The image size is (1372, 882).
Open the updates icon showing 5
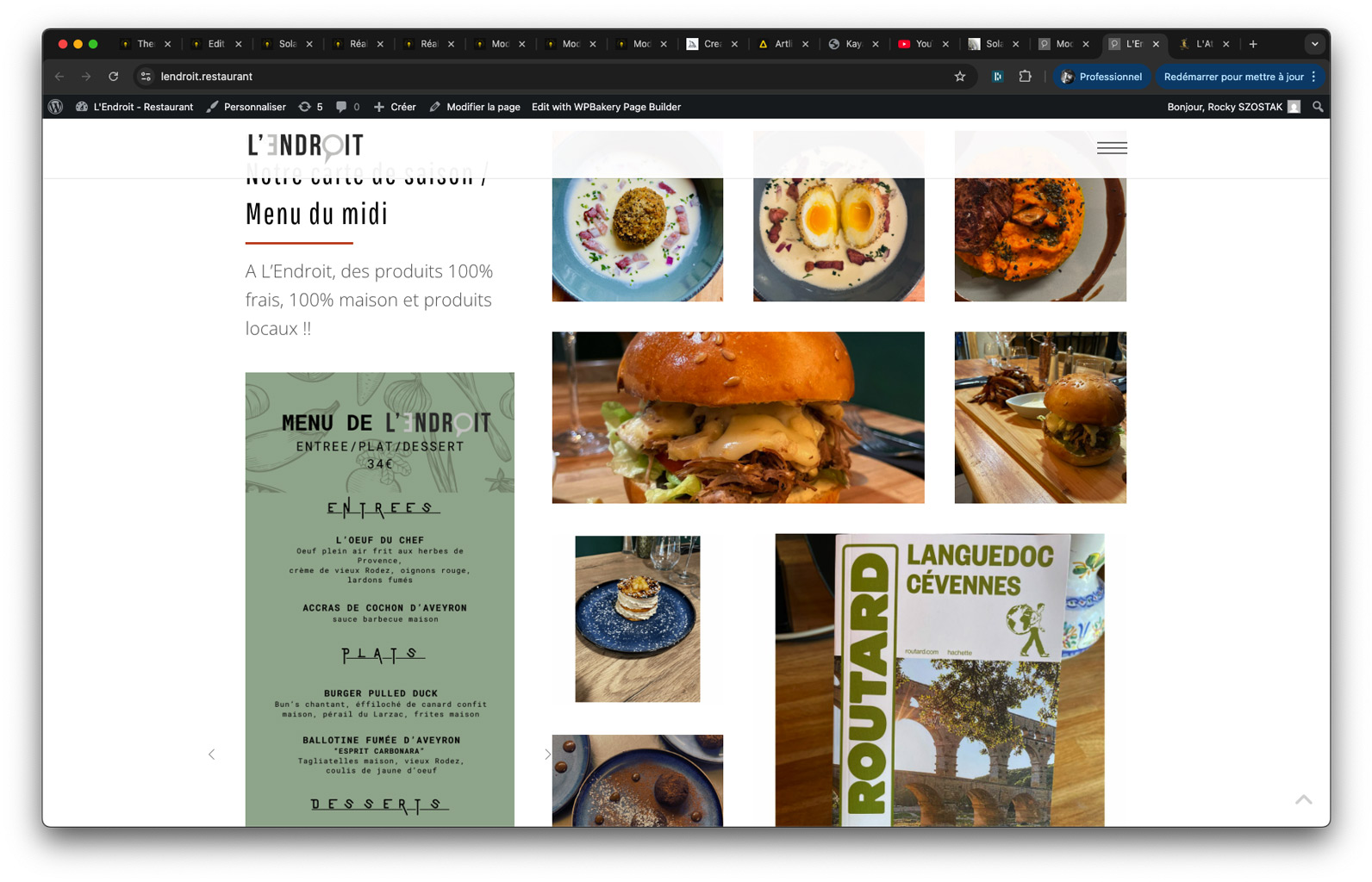310,107
